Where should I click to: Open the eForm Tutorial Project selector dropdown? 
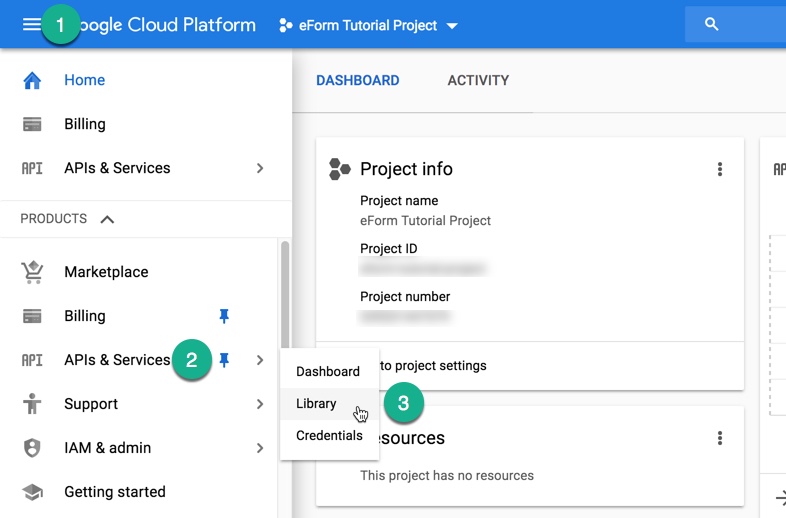tap(368, 25)
